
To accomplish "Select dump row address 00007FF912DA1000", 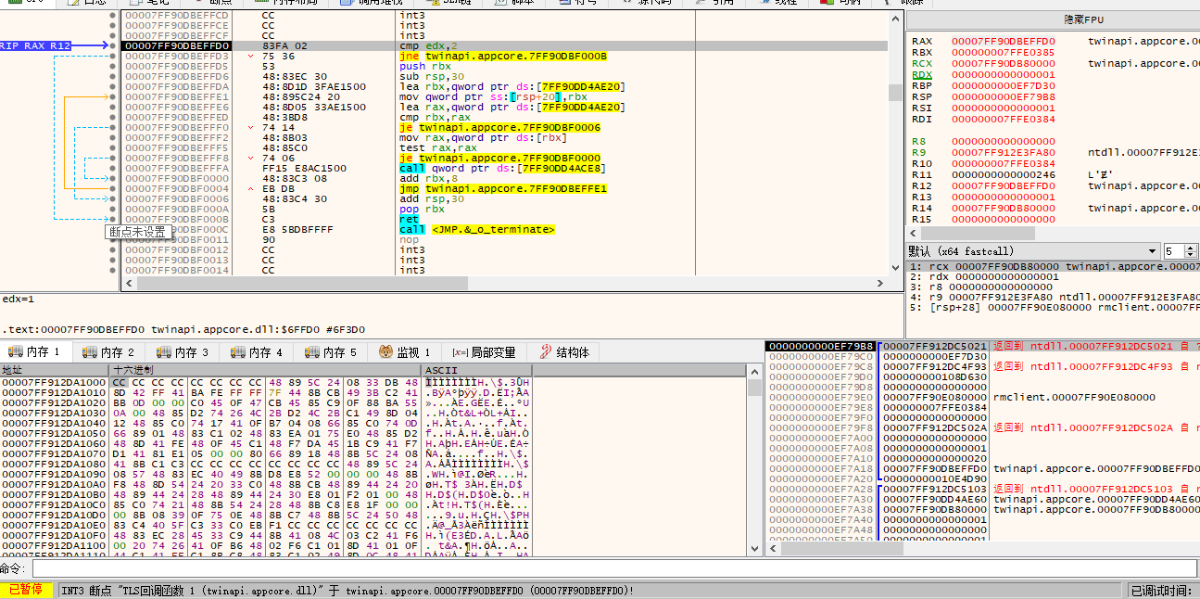I will [54, 383].
